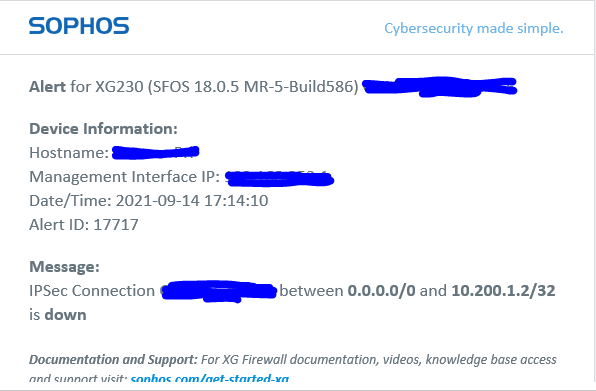Click the SFOS 18.0.5 MR-5-Build586 version text

(253, 87)
